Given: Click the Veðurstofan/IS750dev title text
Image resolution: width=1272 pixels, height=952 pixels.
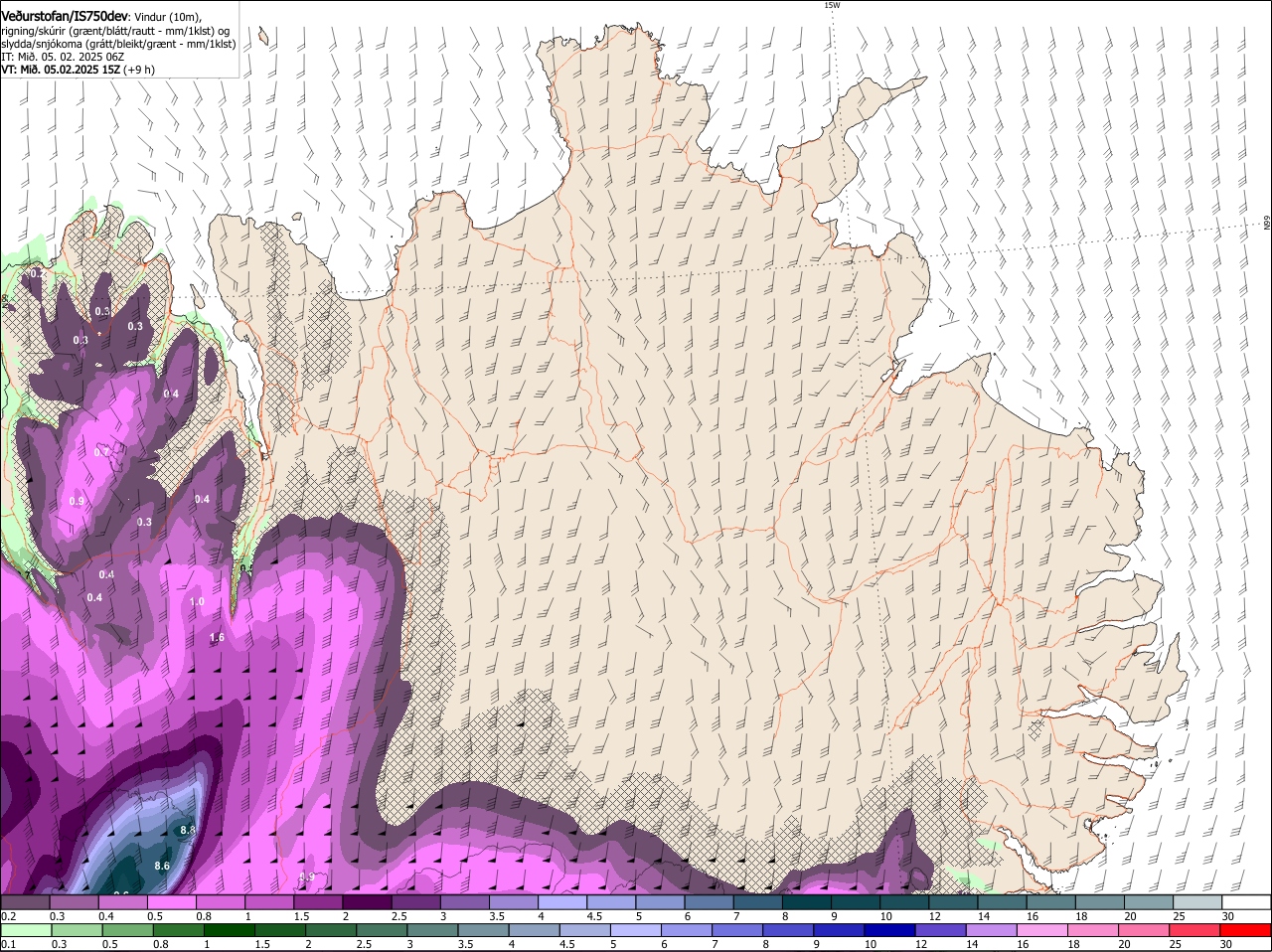Looking at the screenshot, I should click(65, 15).
